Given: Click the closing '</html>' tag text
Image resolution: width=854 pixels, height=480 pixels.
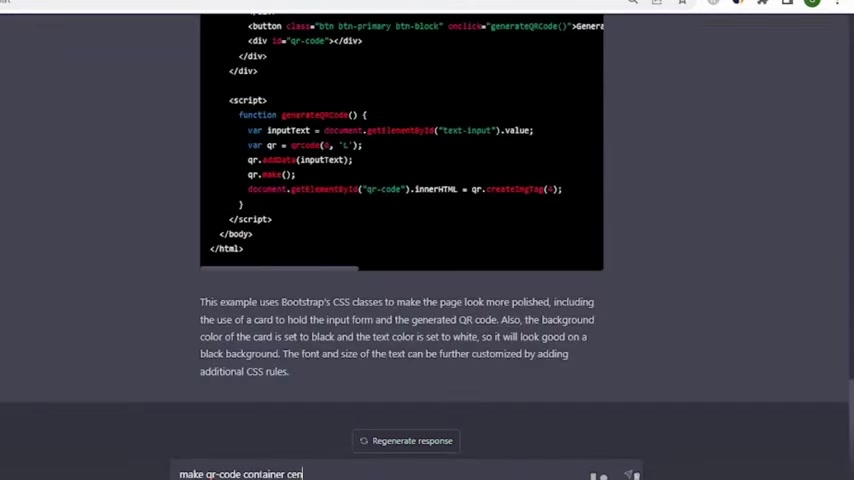Looking at the screenshot, I should pos(227,248).
